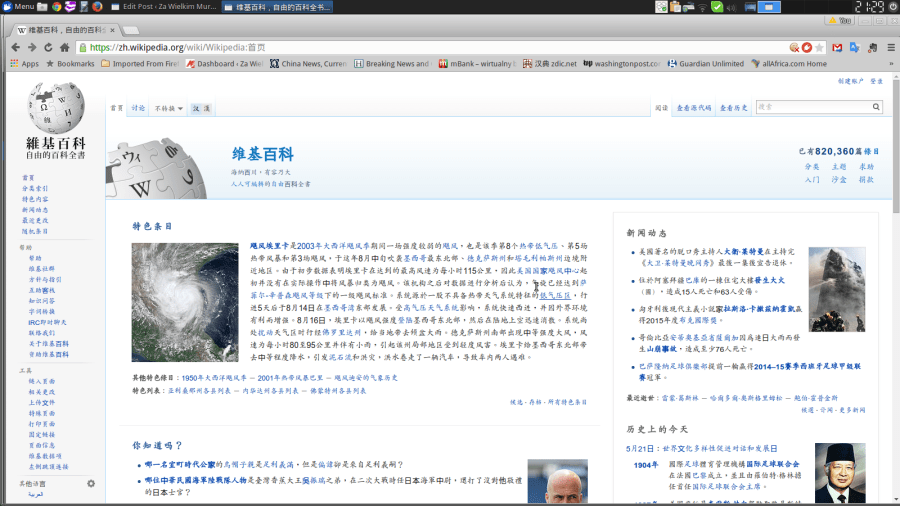Open the 查看历史 history tab
Image resolution: width=900 pixels, height=506 pixels.
click(x=734, y=108)
